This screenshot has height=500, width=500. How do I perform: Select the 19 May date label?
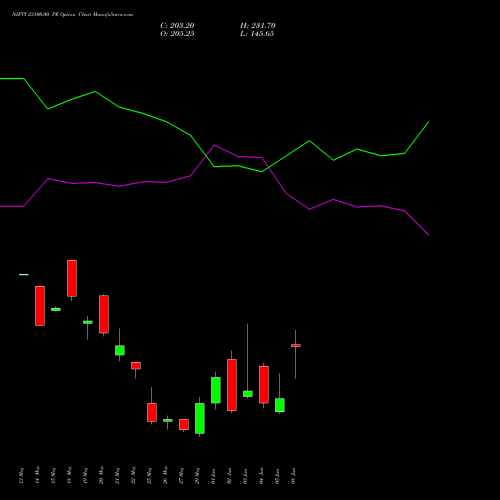tap(86, 475)
